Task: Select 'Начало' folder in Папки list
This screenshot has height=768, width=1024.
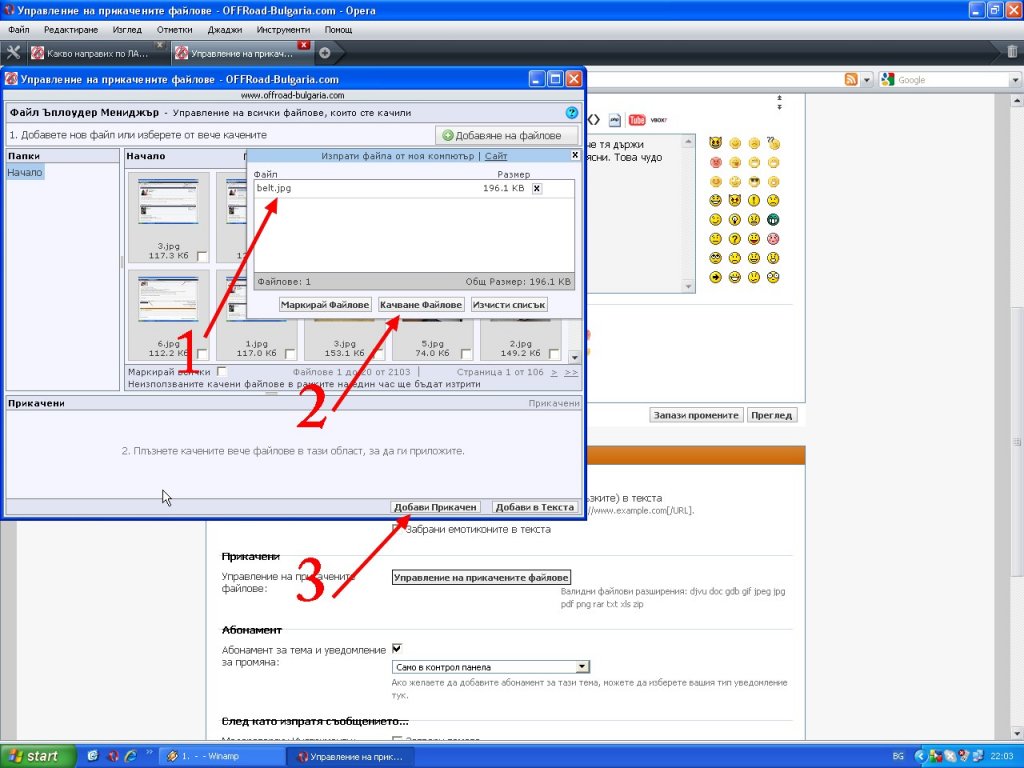Action: [25, 172]
